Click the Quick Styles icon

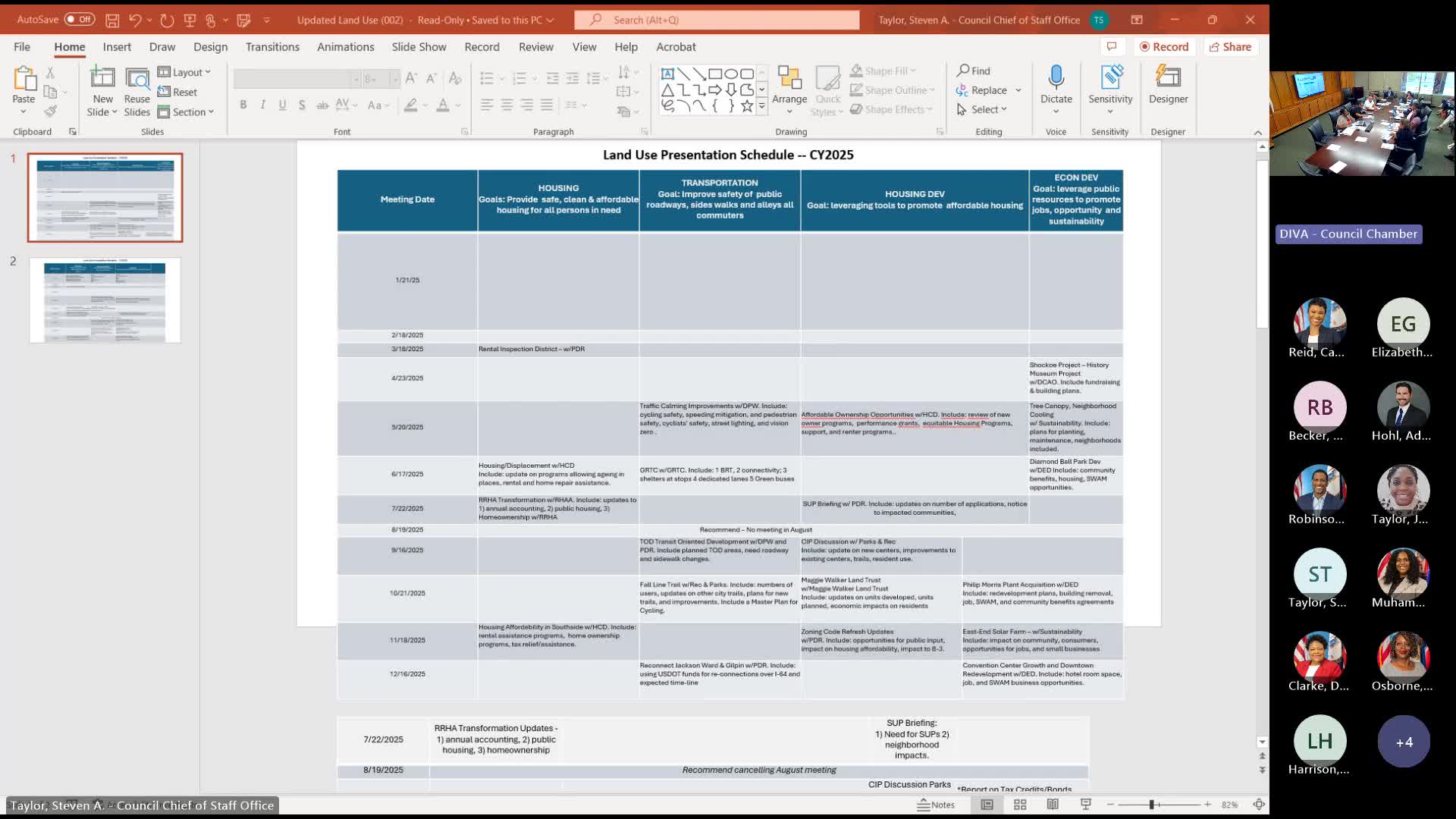827,79
